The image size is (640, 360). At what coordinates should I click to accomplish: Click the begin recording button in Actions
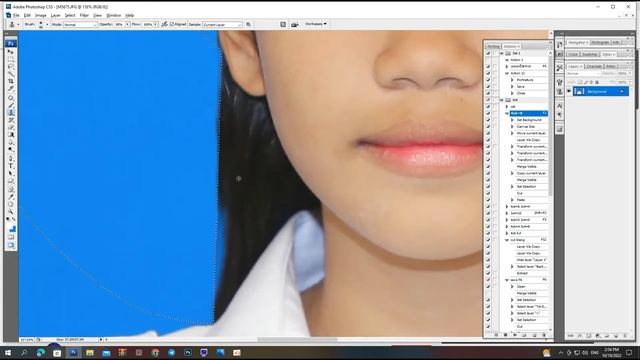[x=505, y=335]
